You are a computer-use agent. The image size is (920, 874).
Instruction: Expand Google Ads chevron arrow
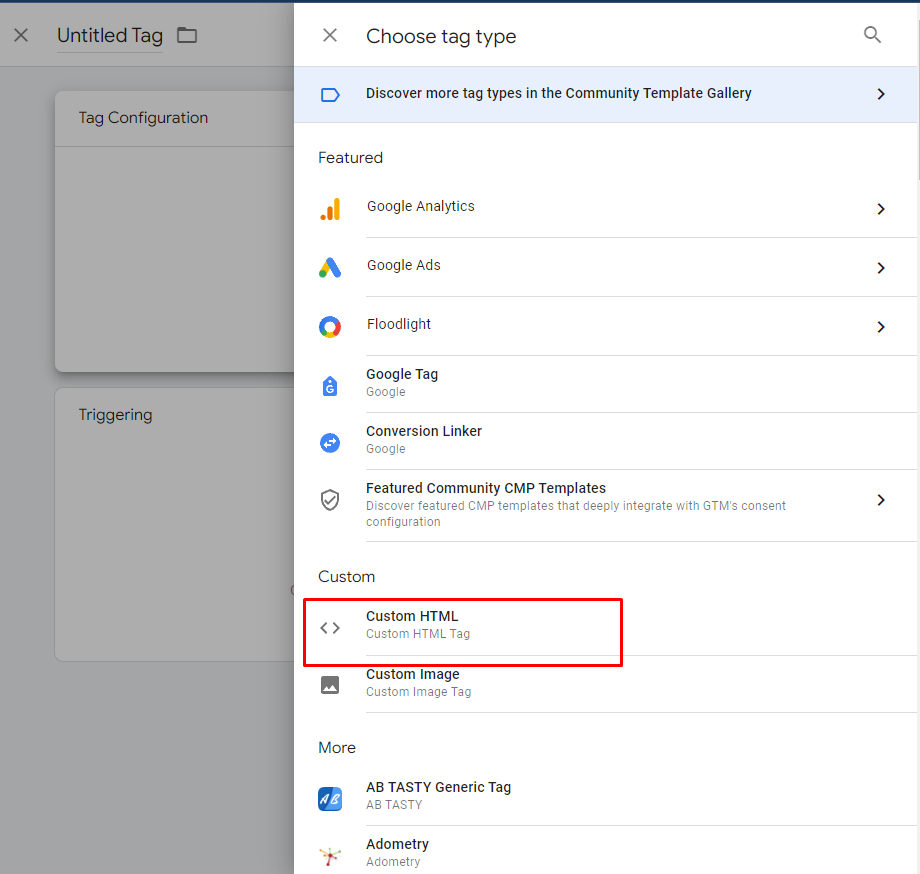click(881, 268)
